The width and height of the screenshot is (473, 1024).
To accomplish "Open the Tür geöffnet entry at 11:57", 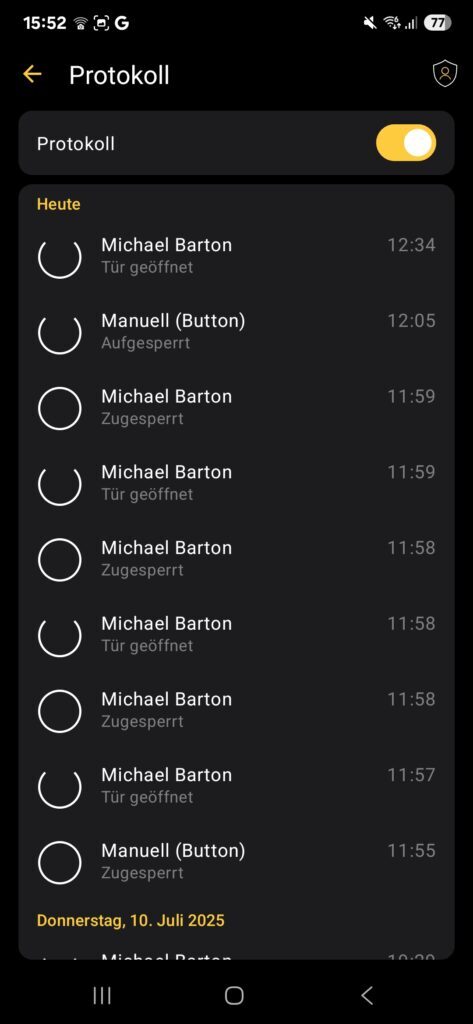I will click(x=236, y=786).
